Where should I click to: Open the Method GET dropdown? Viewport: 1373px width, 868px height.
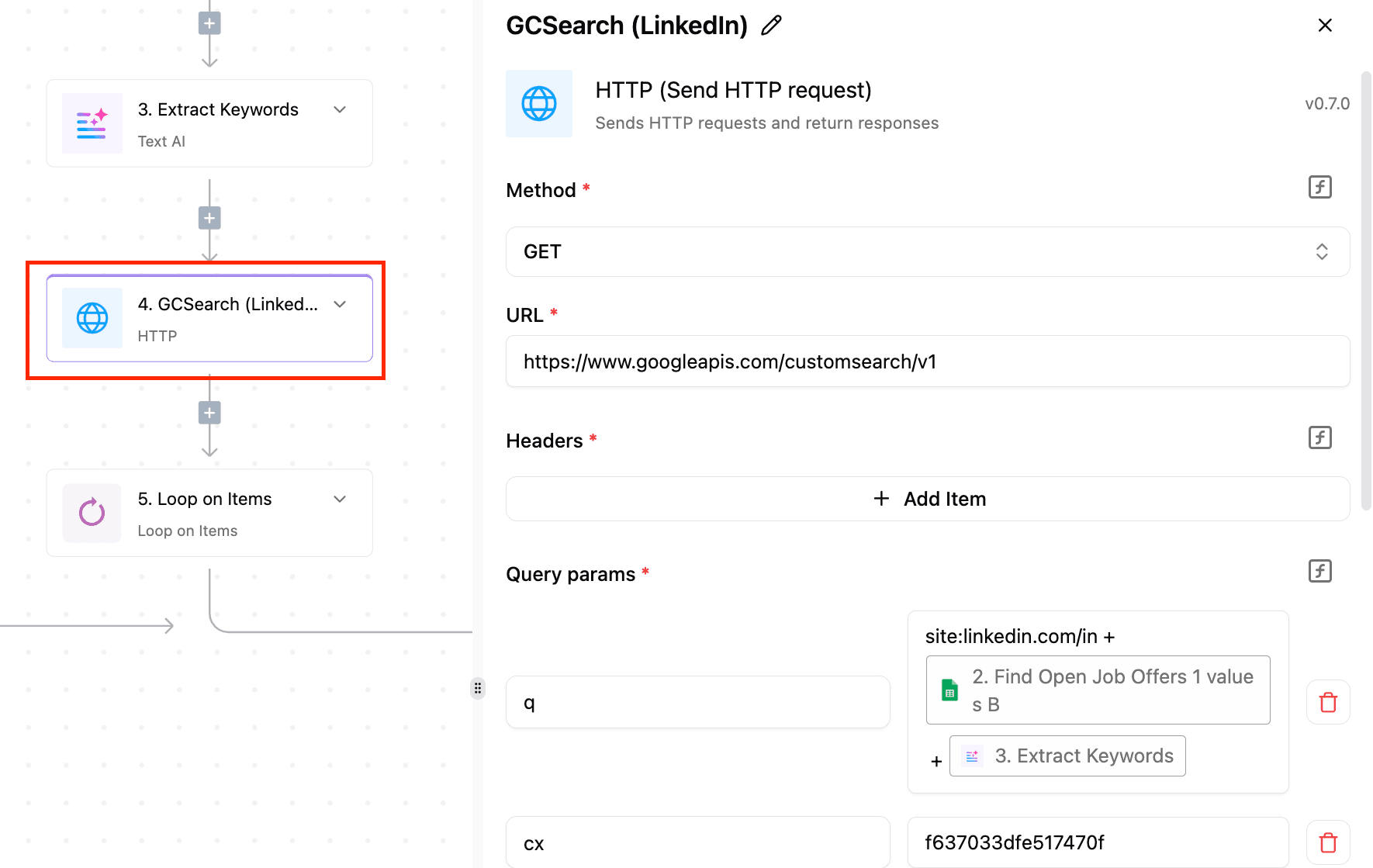coord(927,251)
